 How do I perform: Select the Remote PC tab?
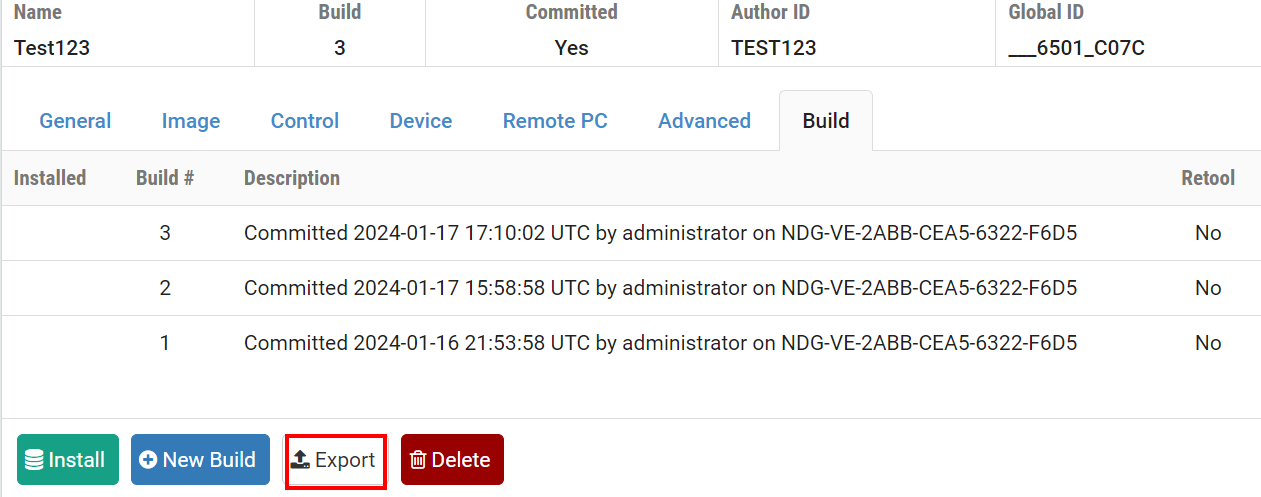555,121
